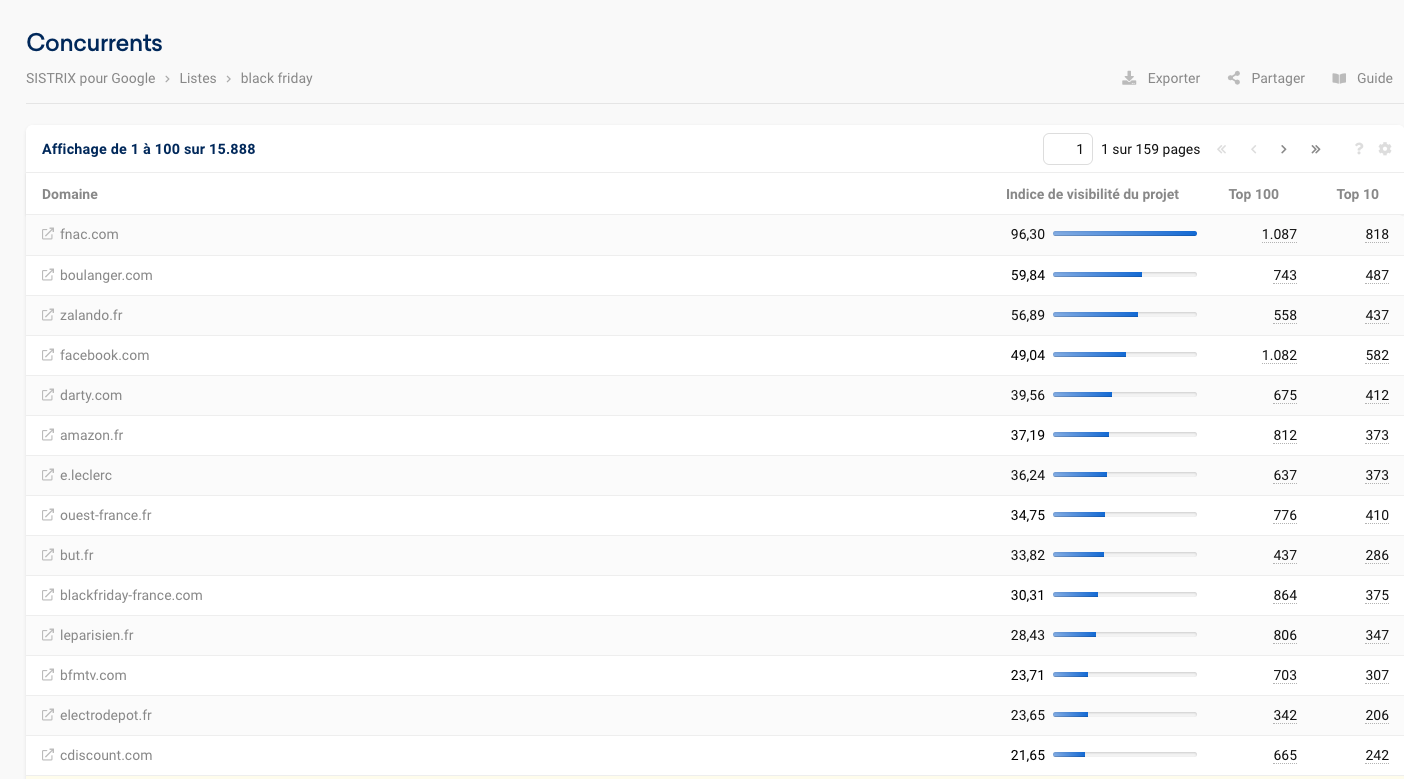This screenshot has height=779, width=1404.
Task: Open table settings gear icon
Action: (1385, 149)
